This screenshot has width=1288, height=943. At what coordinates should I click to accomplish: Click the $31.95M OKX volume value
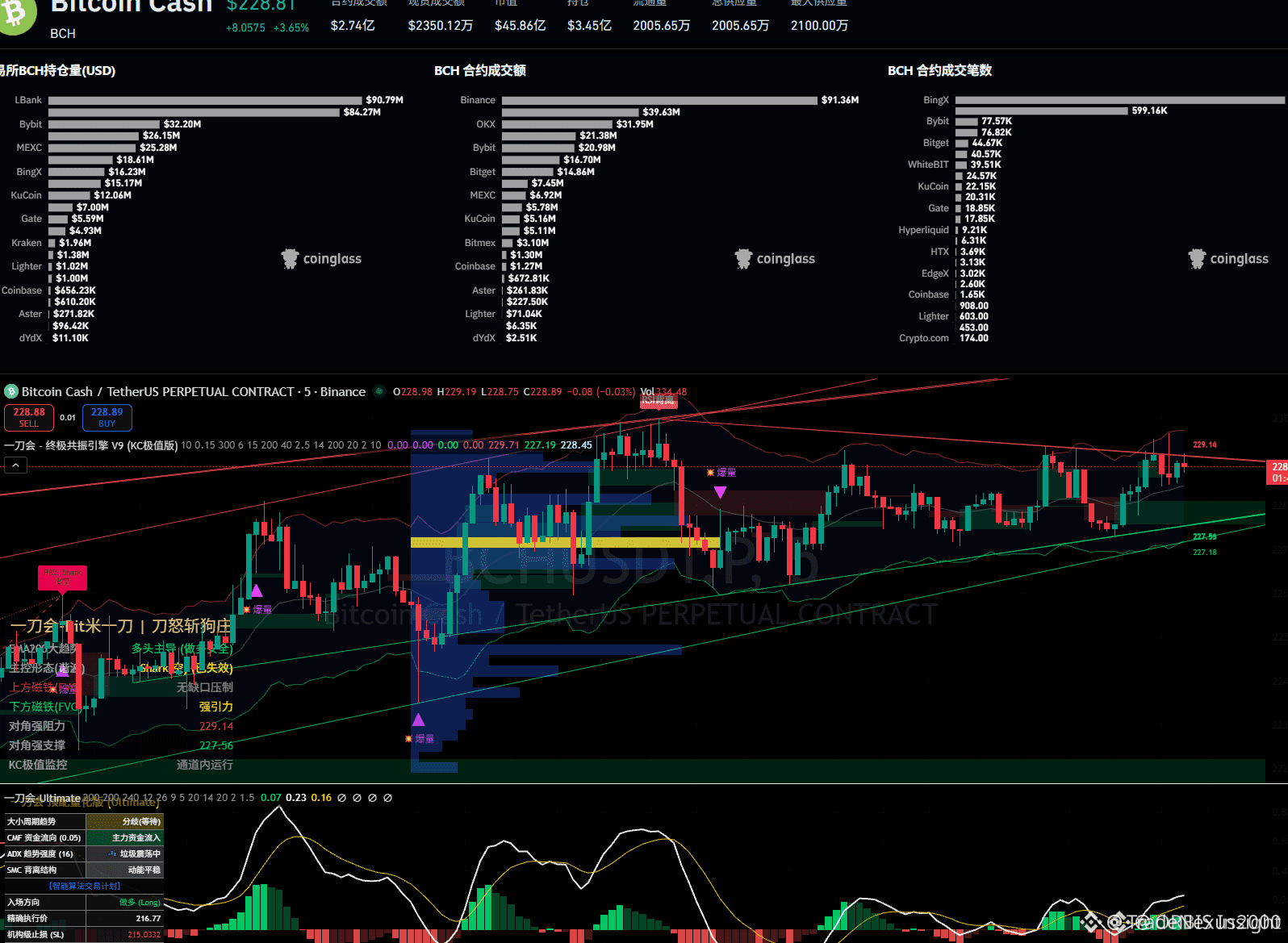[x=635, y=124]
